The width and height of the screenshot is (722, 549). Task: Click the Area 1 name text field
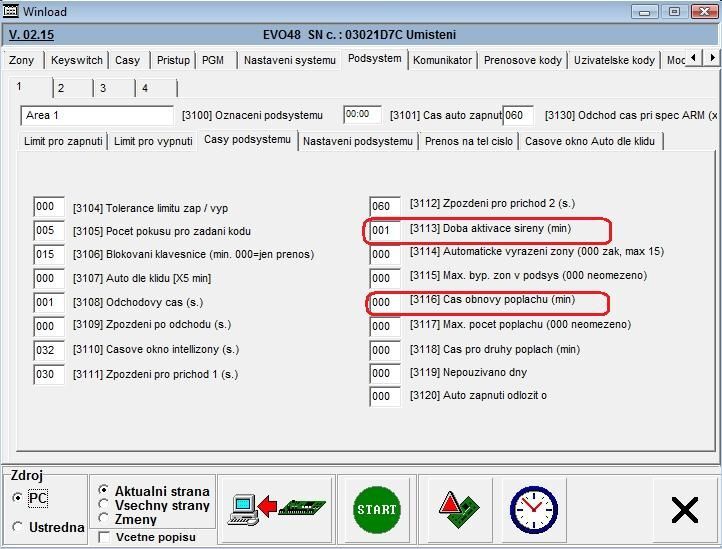[96, 116]
